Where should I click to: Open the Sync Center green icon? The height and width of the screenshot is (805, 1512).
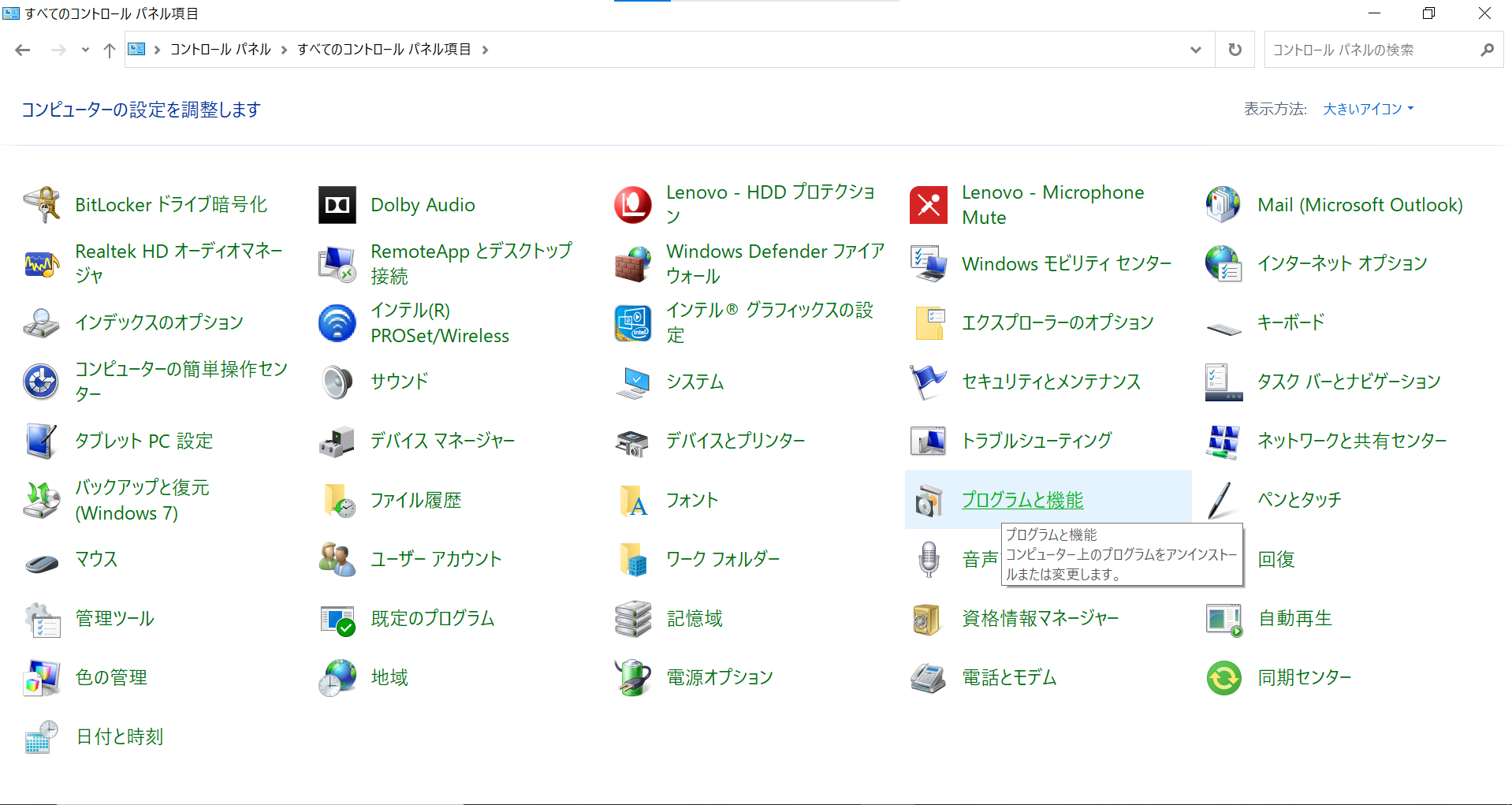pyautogui.click(x=1223, y=678)
